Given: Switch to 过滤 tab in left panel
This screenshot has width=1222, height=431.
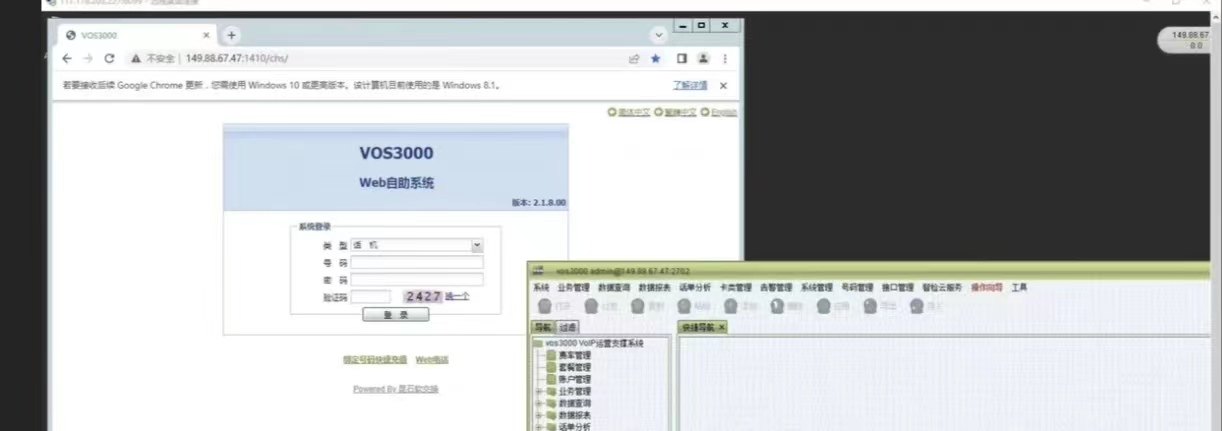Looking at the screenshot, I should (x=567, y=327).
